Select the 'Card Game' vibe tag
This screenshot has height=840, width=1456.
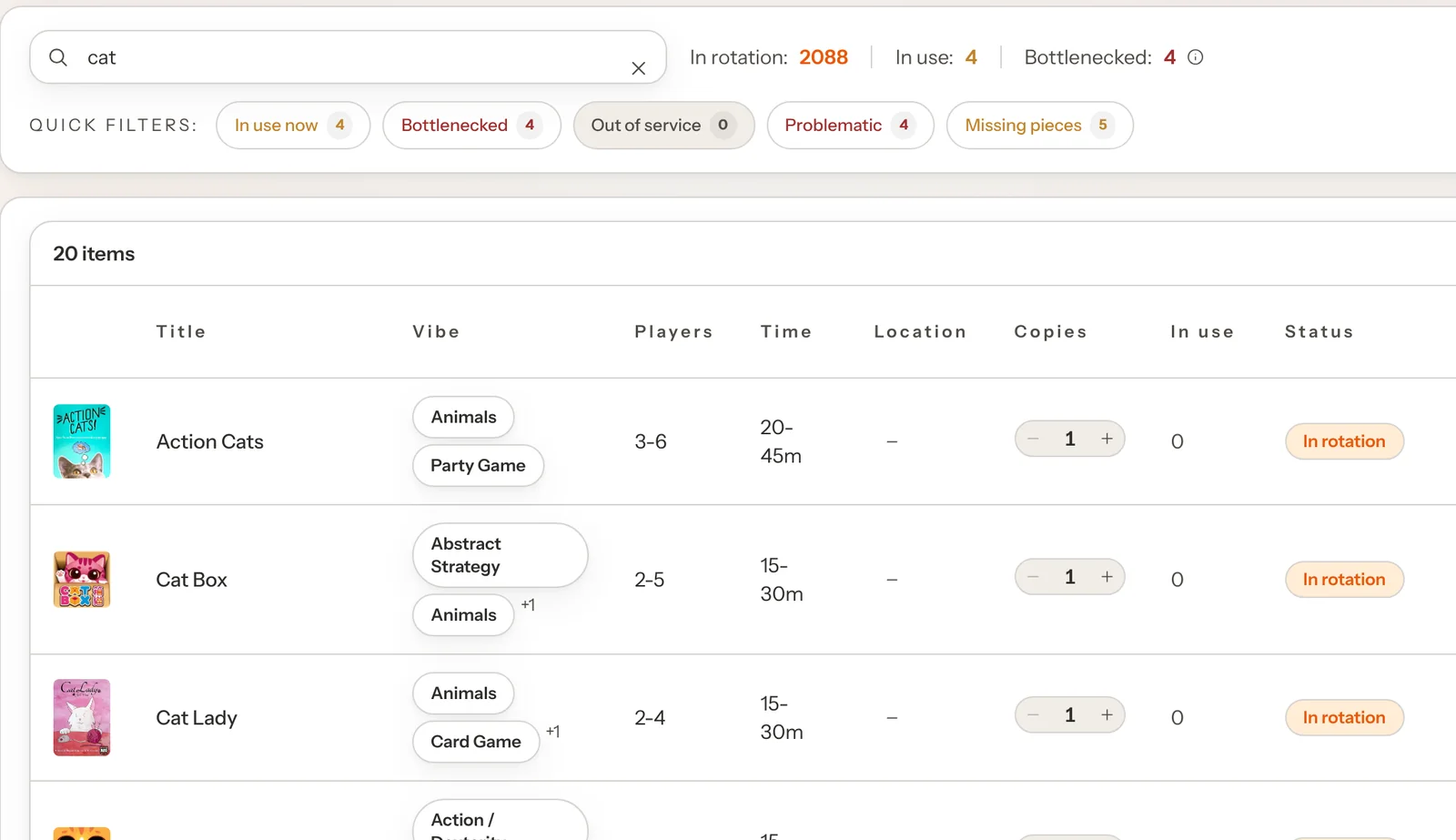(476, 742)
